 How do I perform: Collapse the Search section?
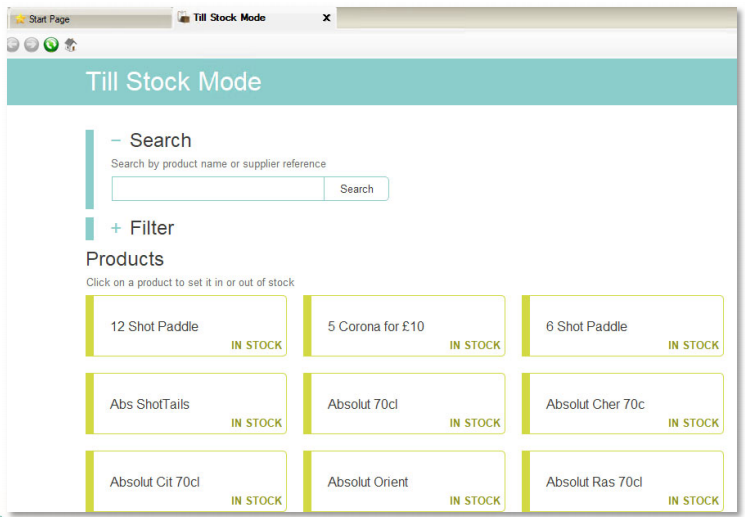point(116,141)
